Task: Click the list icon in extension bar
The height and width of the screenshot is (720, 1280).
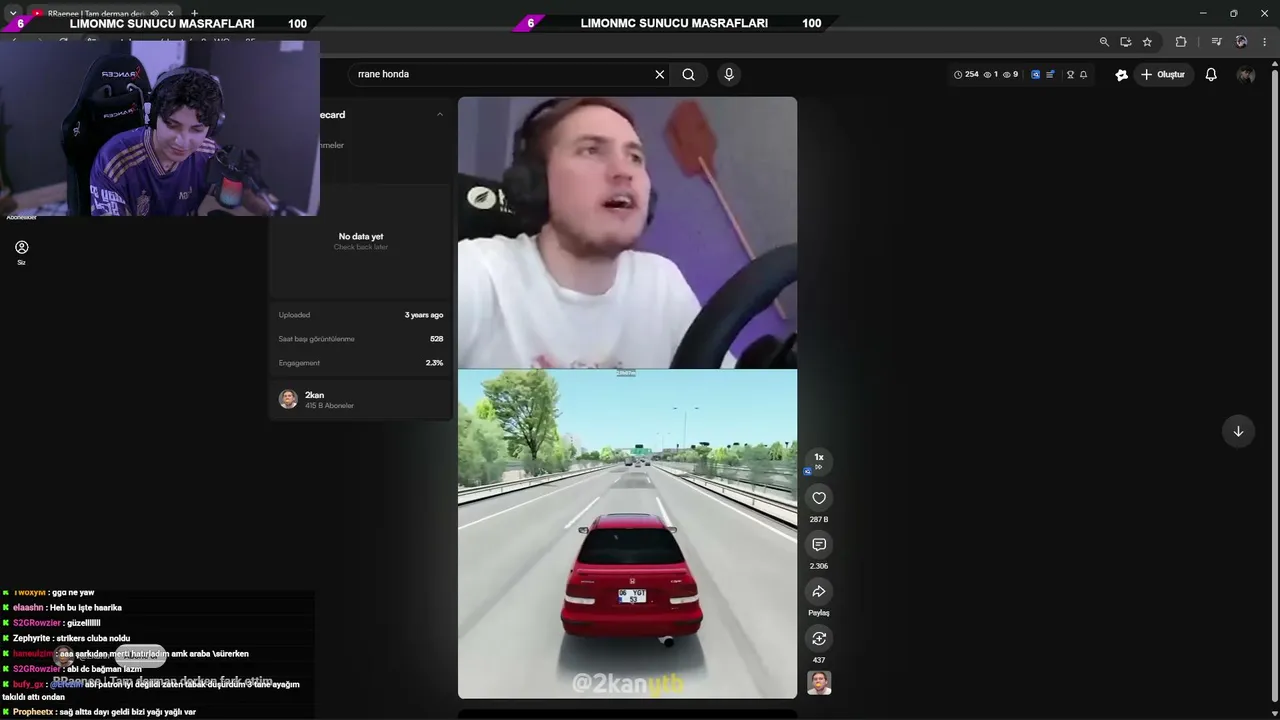Action: click(x=1050, y=74)
